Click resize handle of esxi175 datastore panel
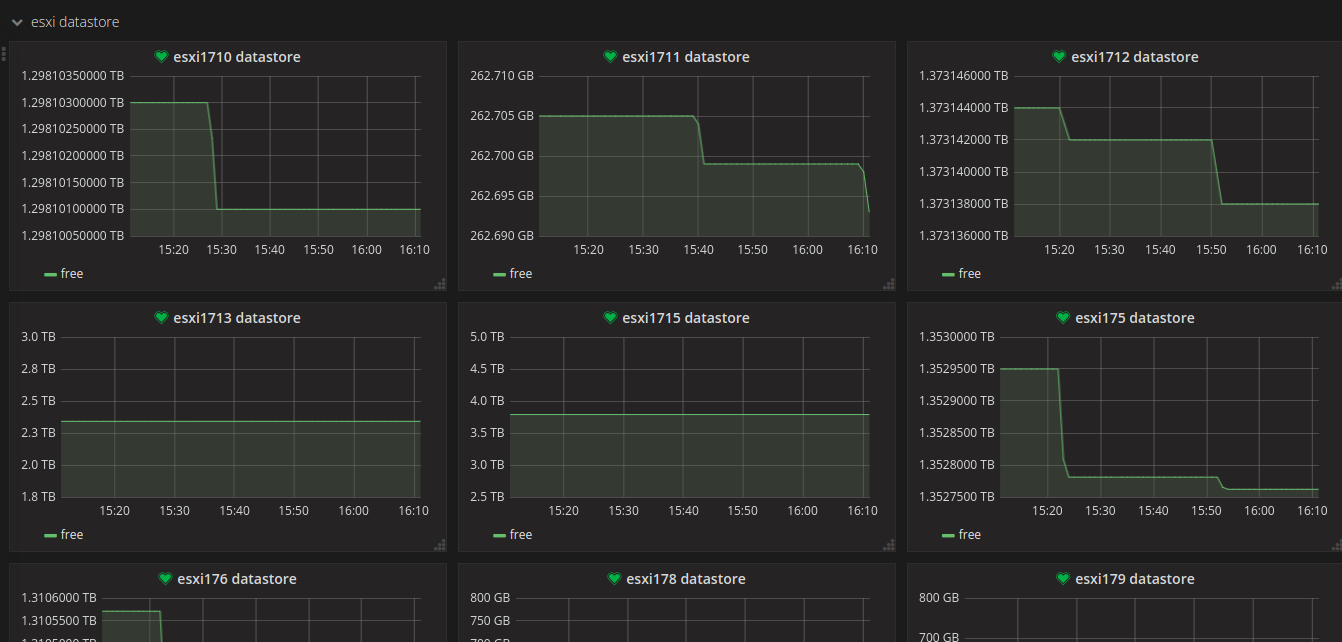Viewport: 1342px width, 642px height. click(1337, 545)
